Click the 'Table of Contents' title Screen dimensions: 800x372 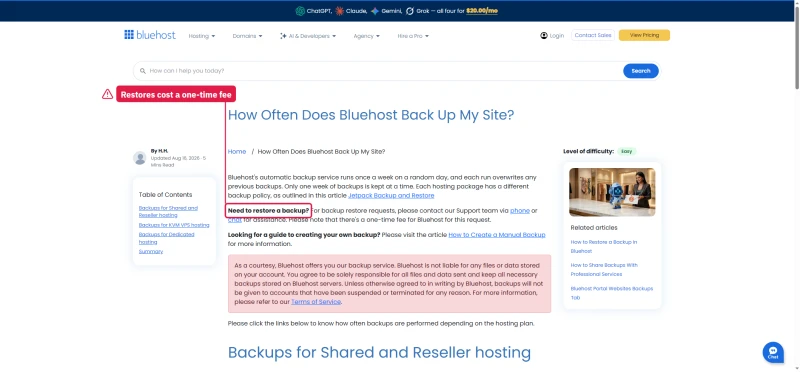click(x=165, y=195)
